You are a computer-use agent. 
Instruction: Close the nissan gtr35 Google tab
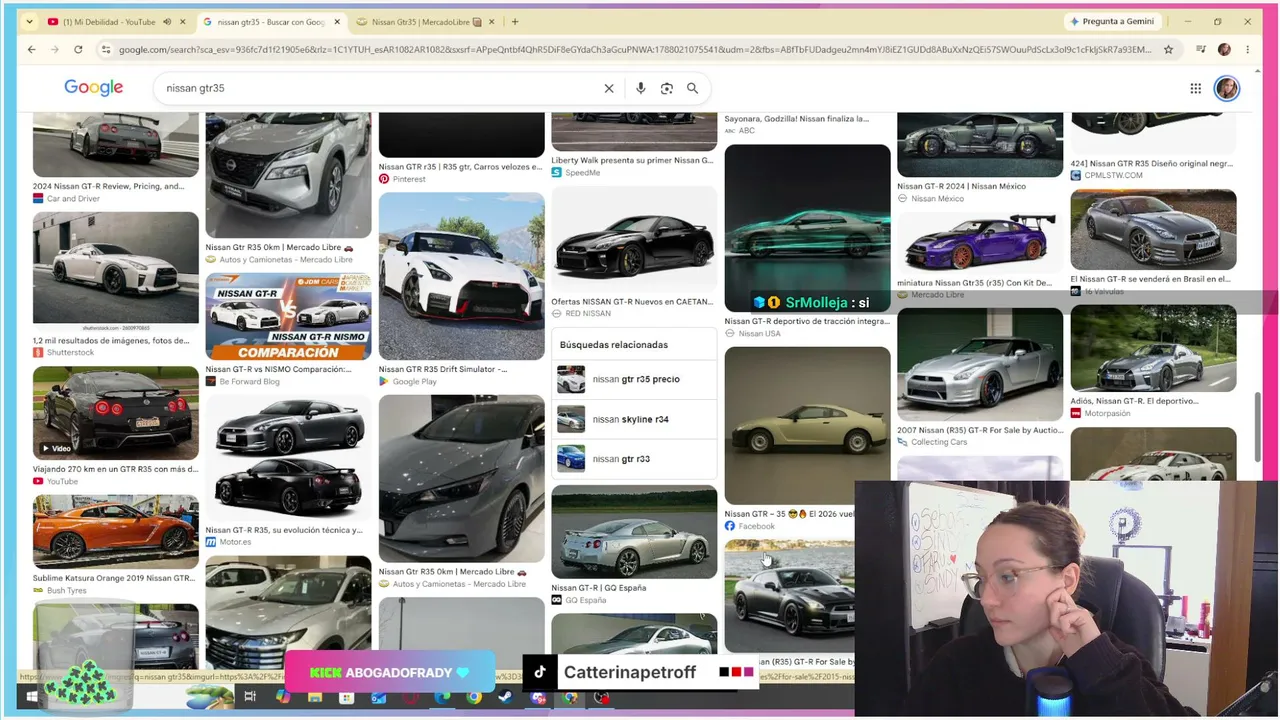coord(338,22)
